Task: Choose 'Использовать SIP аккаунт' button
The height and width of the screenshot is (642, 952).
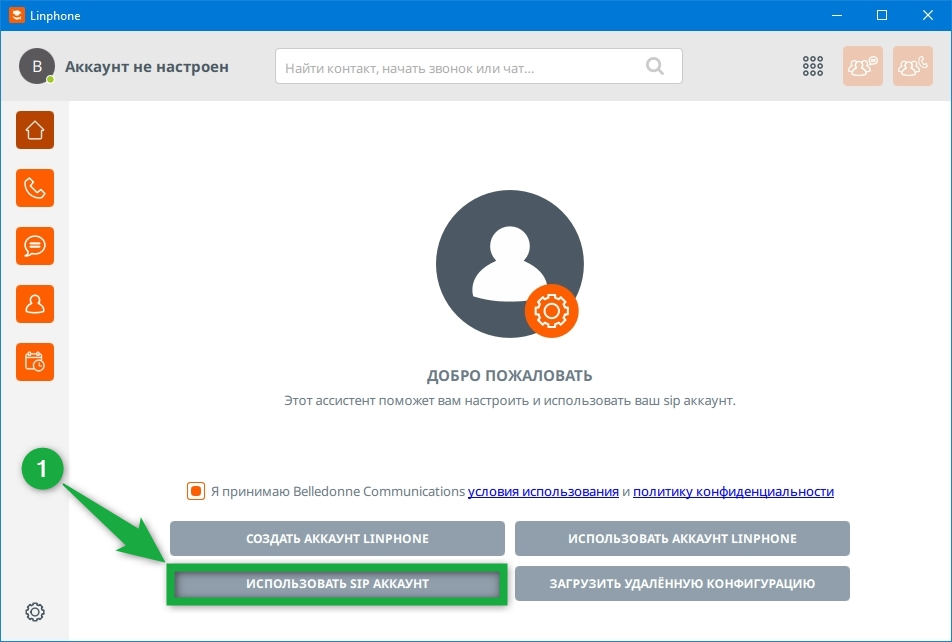Action: tap(337, 584)
